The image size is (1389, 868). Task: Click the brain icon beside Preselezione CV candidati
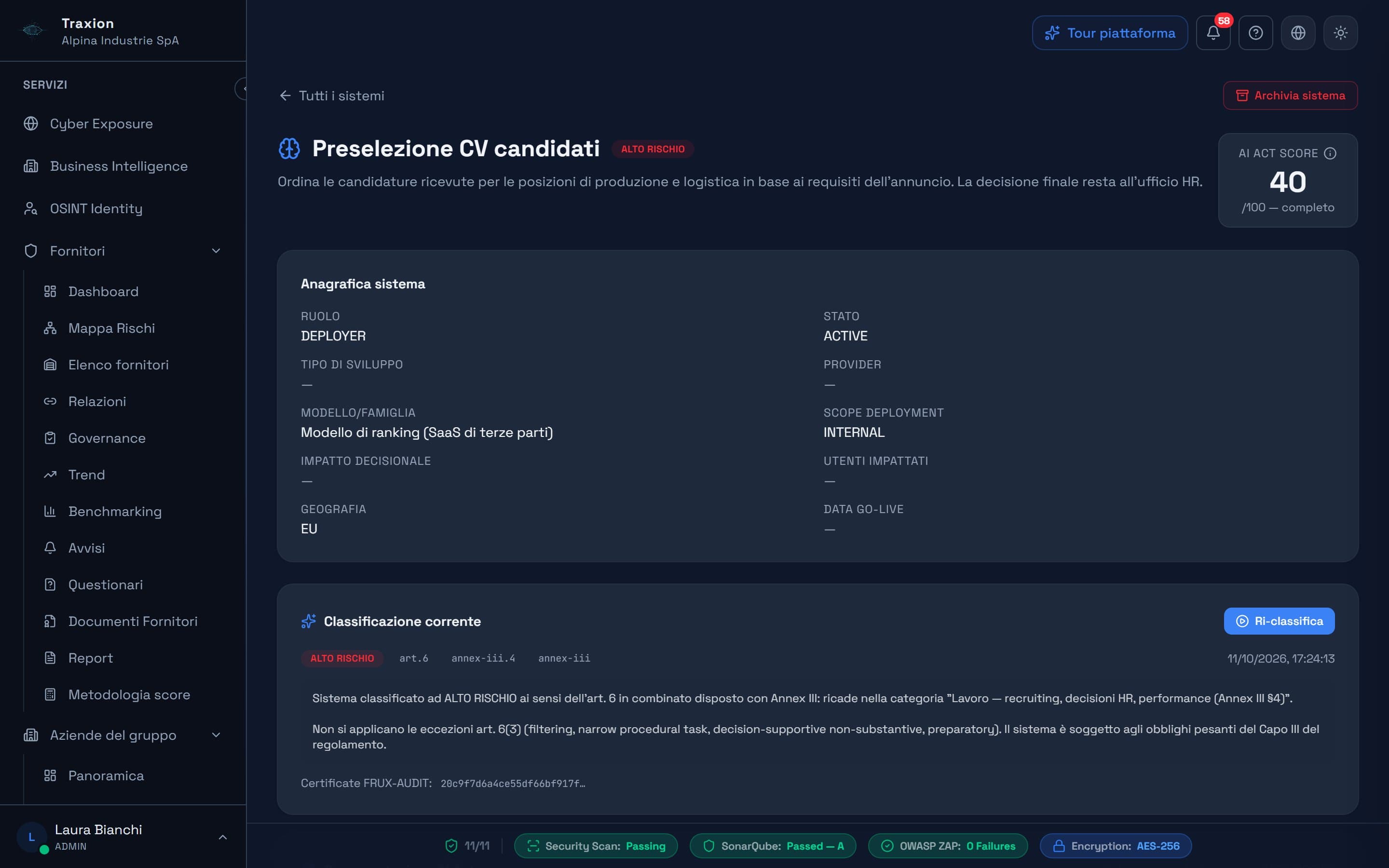click(289, 149)
